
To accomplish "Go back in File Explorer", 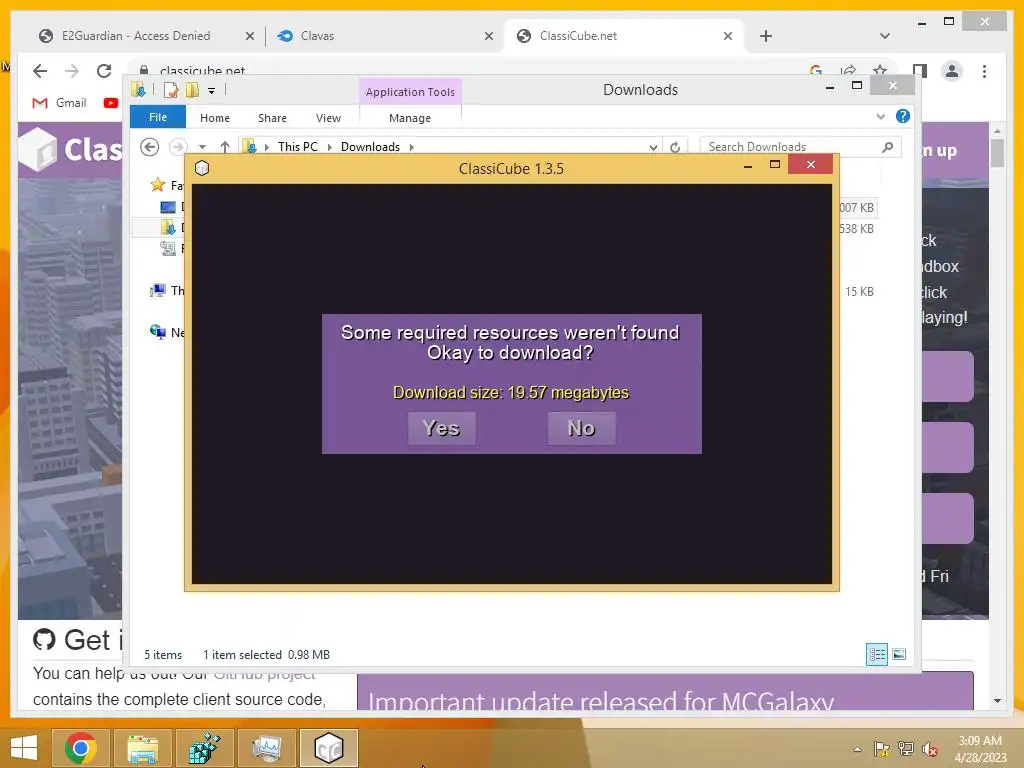I will (150, 147).
